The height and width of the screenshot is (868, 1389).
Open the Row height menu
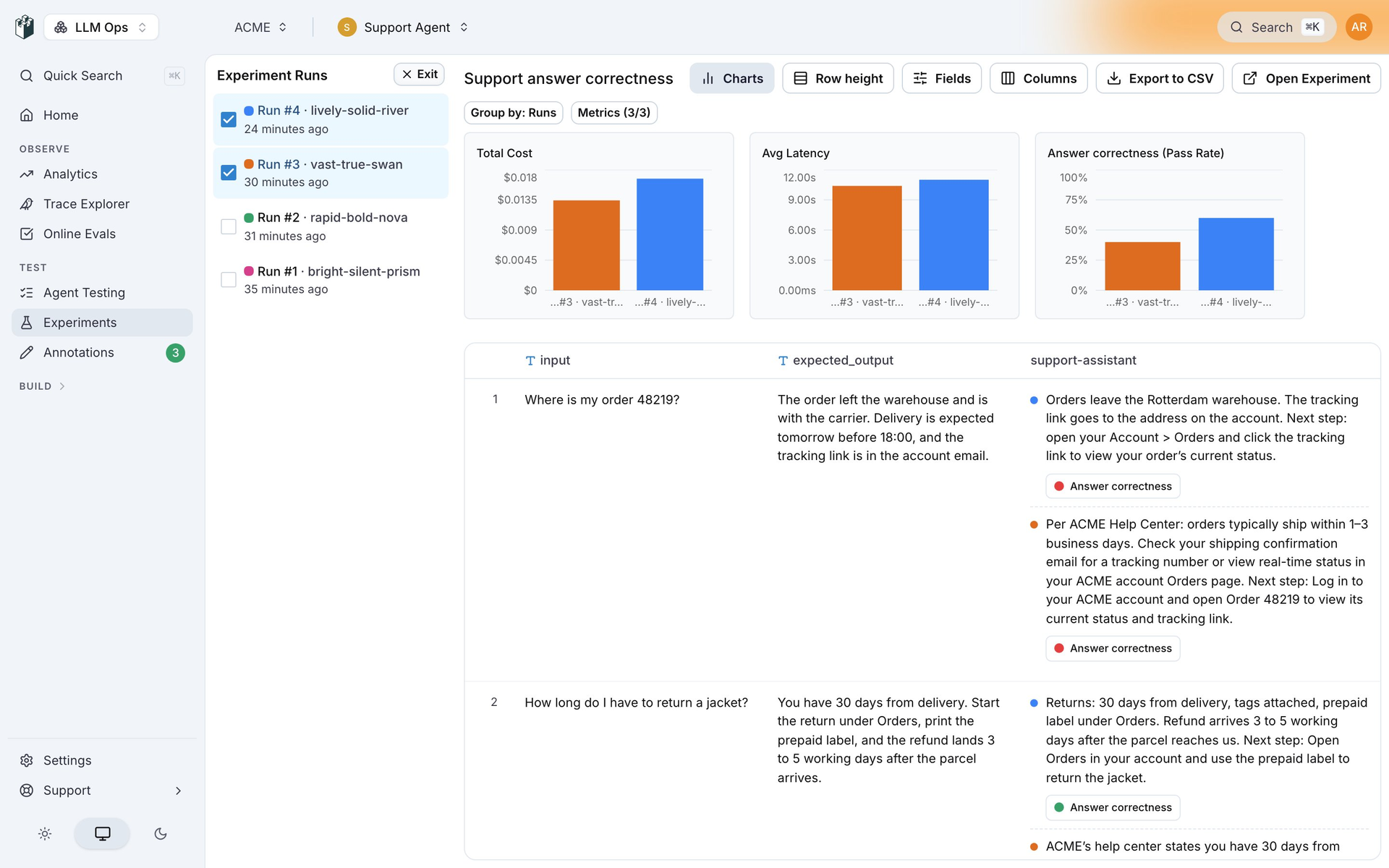(x=838, y=78)
